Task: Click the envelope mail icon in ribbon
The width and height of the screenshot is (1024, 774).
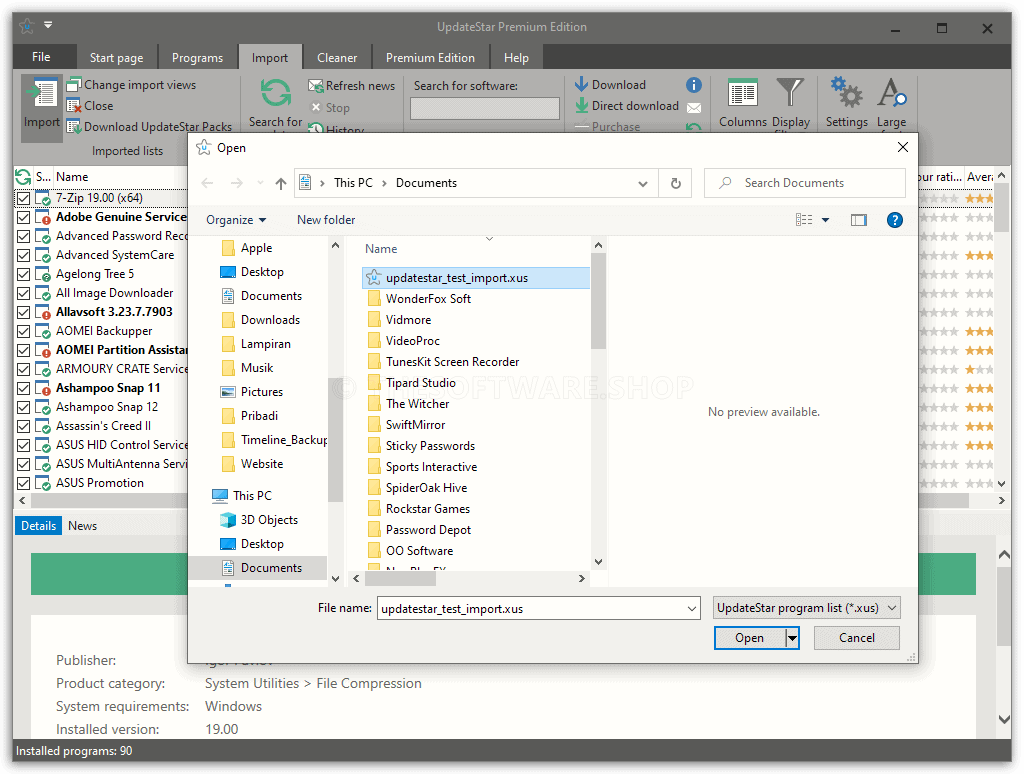Action: 694,108
